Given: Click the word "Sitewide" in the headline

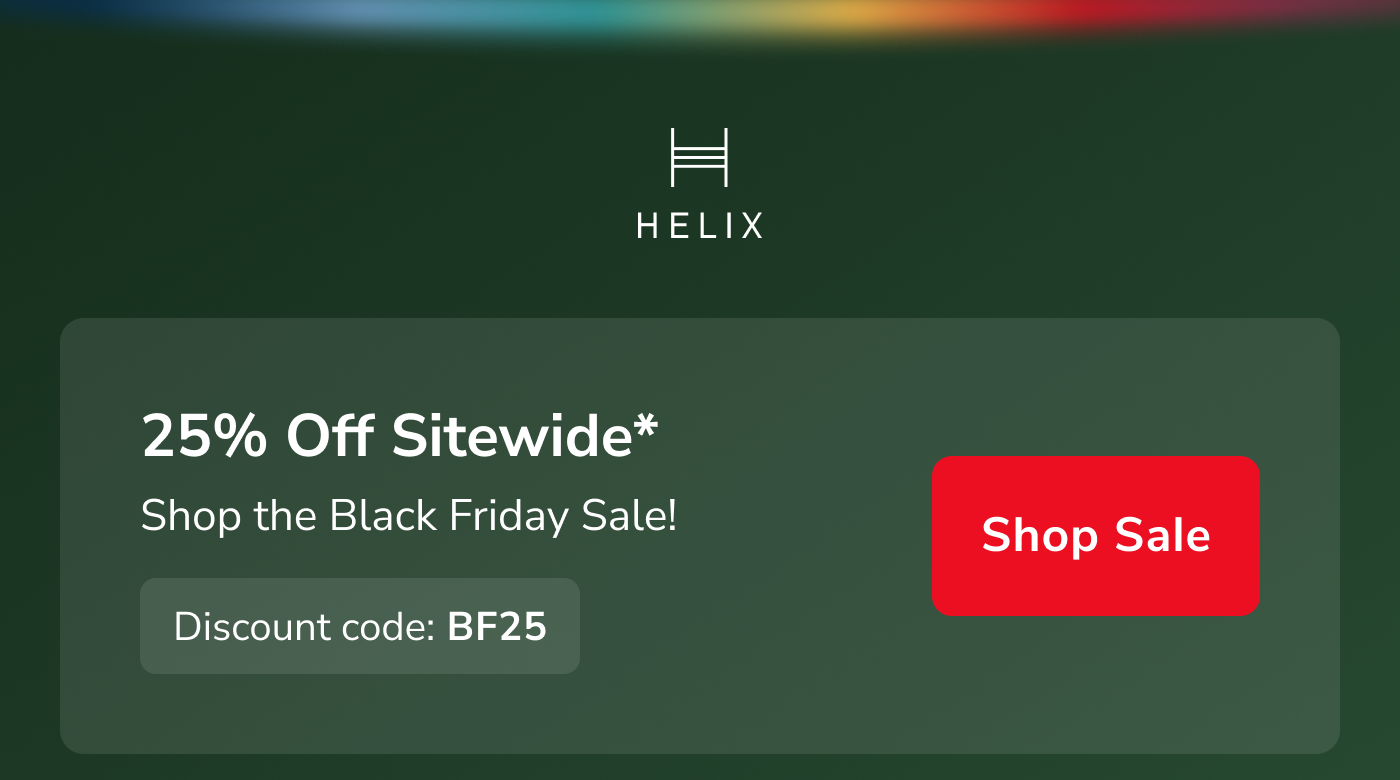Looking at the screenshot, I should 511,436.
